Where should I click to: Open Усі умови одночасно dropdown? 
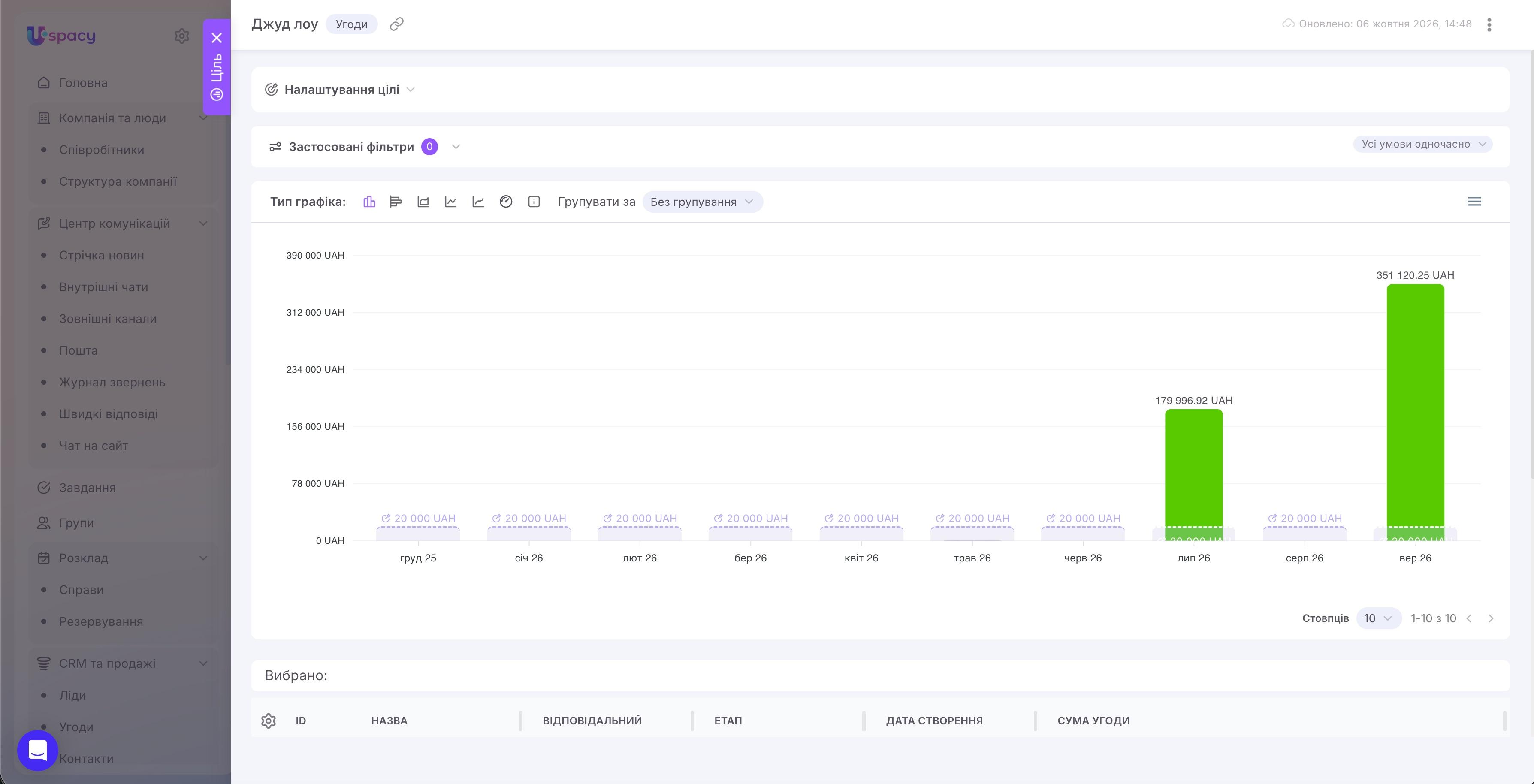coord(1422,144)
